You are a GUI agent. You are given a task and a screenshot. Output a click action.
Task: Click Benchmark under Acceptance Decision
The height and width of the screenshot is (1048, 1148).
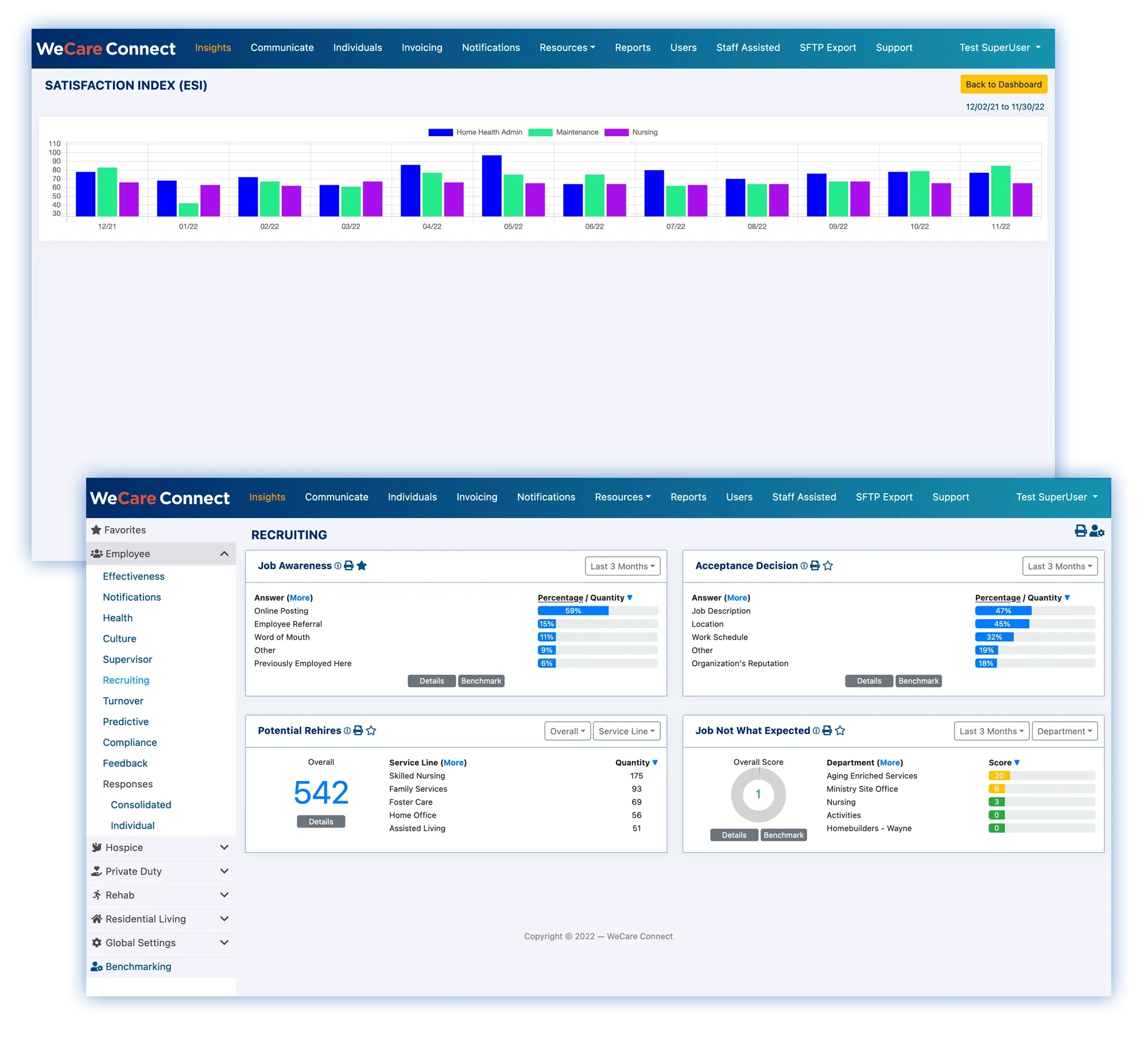(918, 681)
